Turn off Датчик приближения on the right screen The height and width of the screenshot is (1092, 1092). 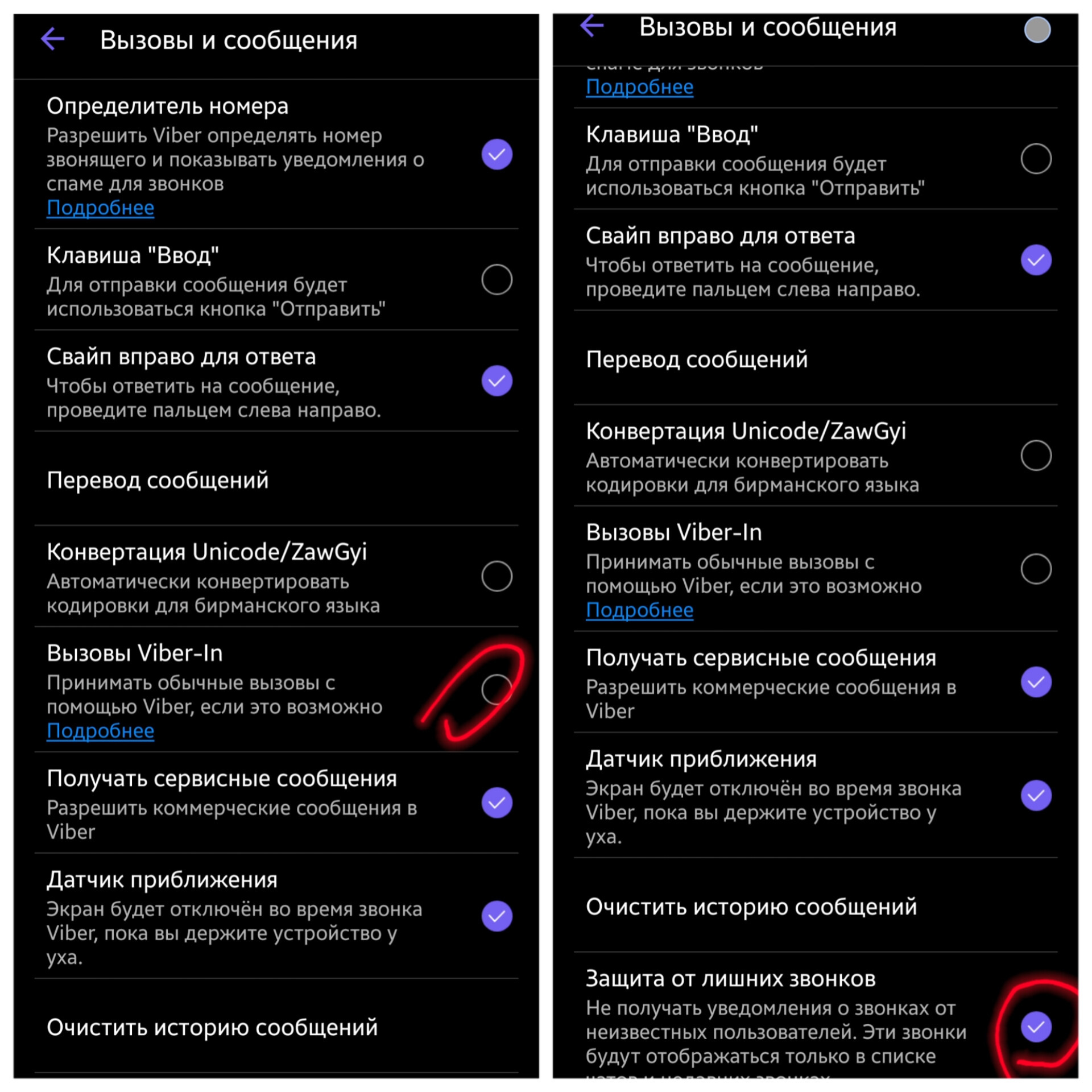click(1036, 795)
